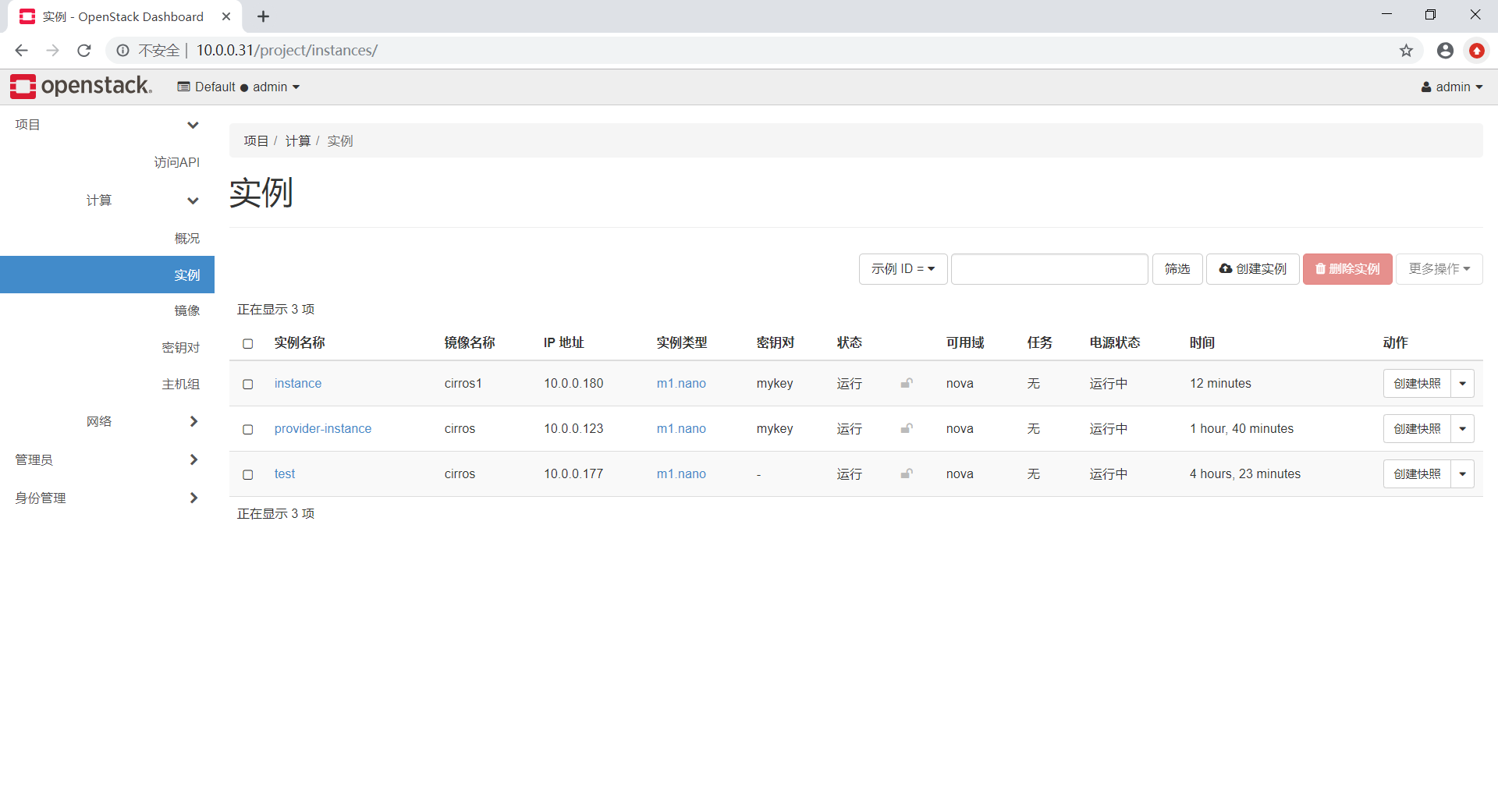Click the 删除实例 button
The width and height of the screenshot is (1498, 812).
point(1347,269)
